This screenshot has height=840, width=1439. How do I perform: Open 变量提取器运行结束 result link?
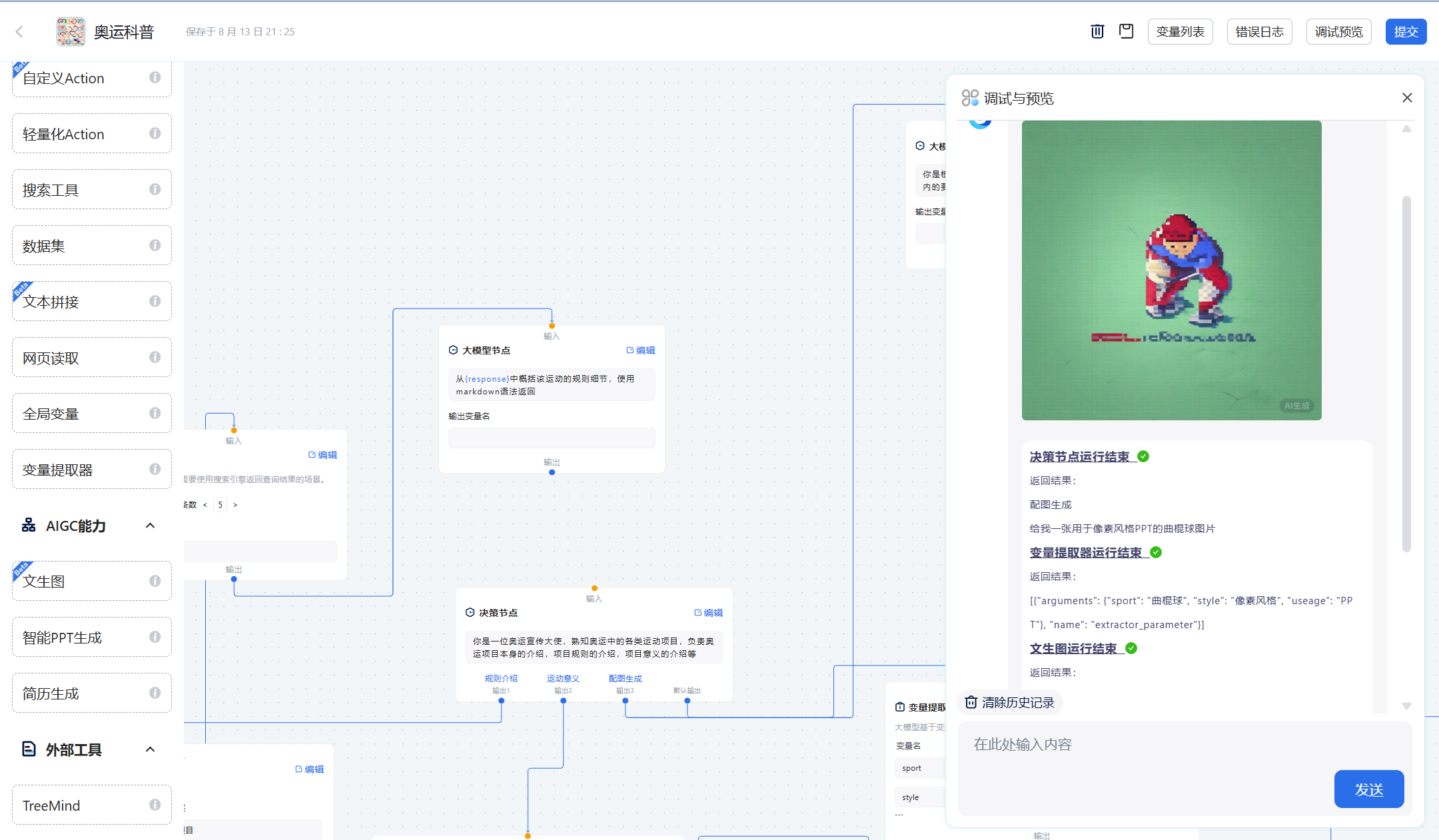[x=1086, y=552]
